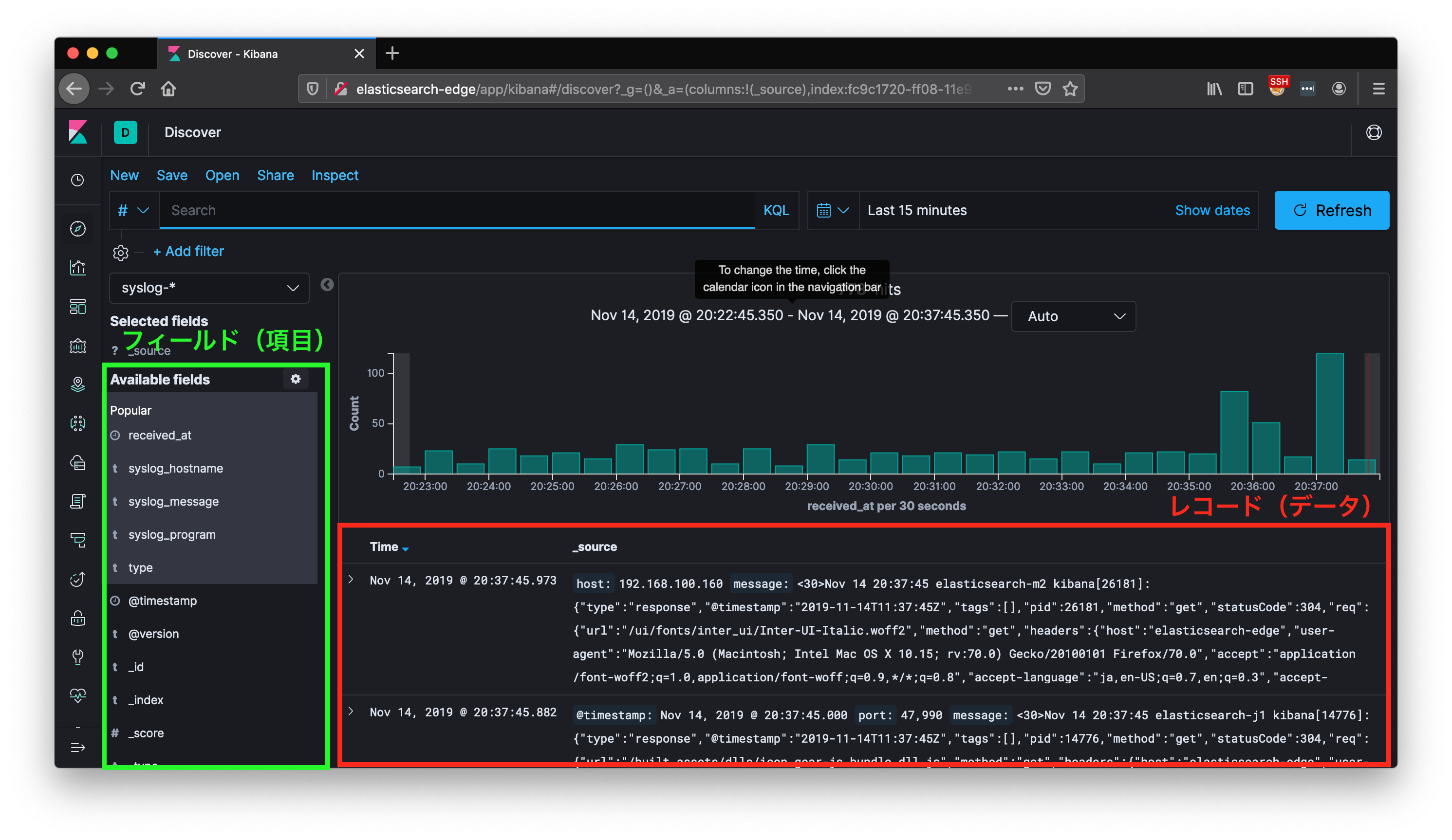Collapse the fields sidebar with arrow button

327,284
